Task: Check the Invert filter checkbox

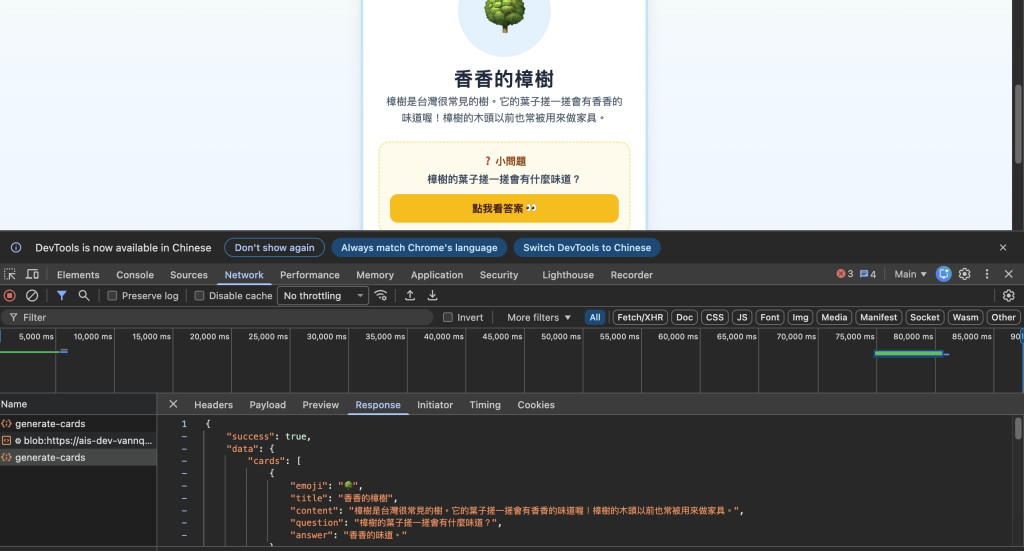Action: point(447,317)
